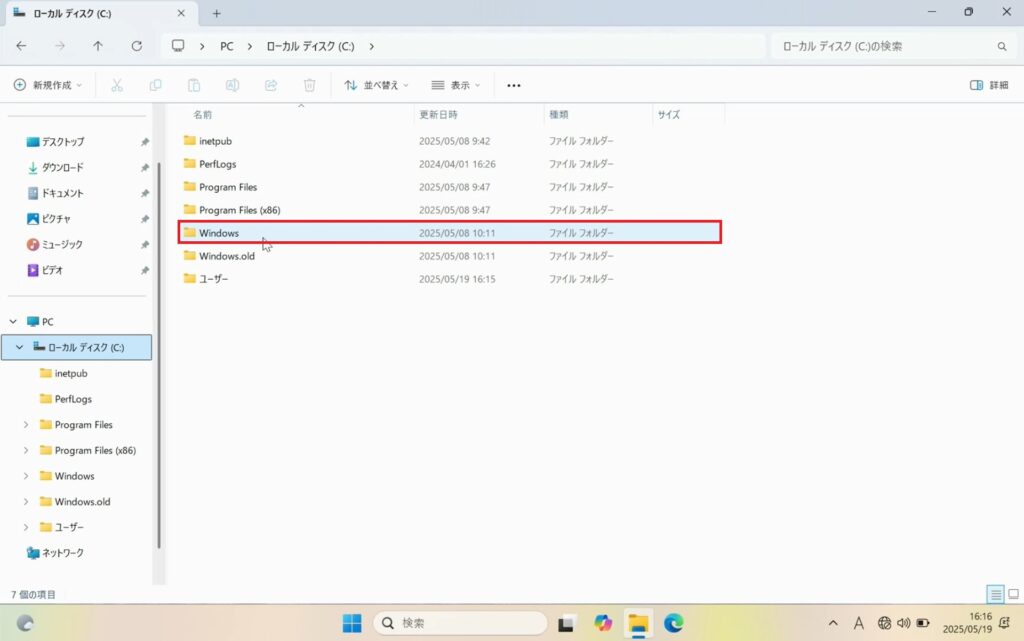
Task: Click the navigation pane scrollbar
Action: 159,356
